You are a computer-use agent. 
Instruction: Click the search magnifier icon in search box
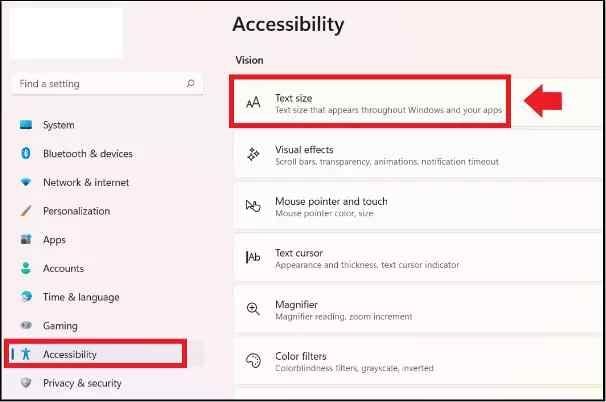[191, 84]
